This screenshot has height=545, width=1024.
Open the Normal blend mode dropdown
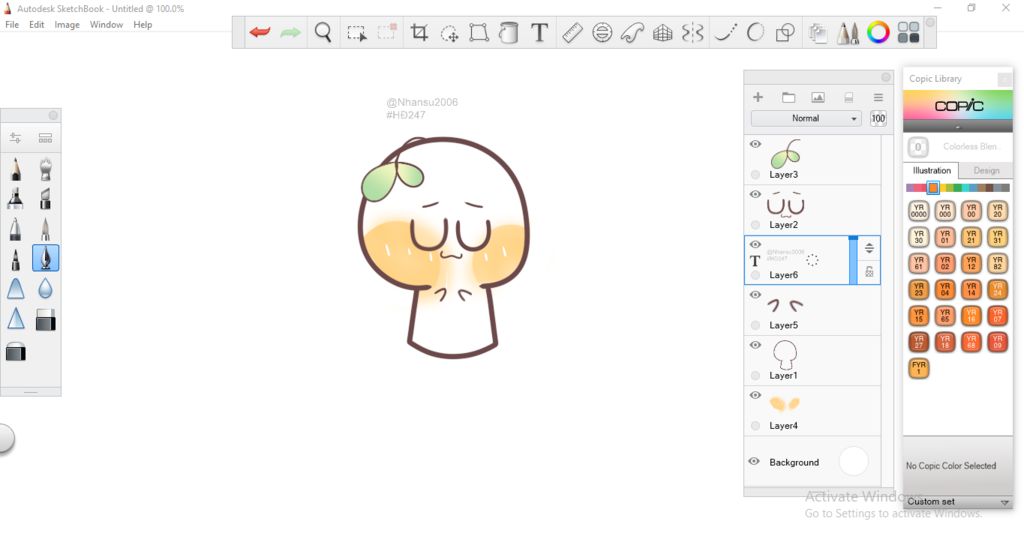806,118
